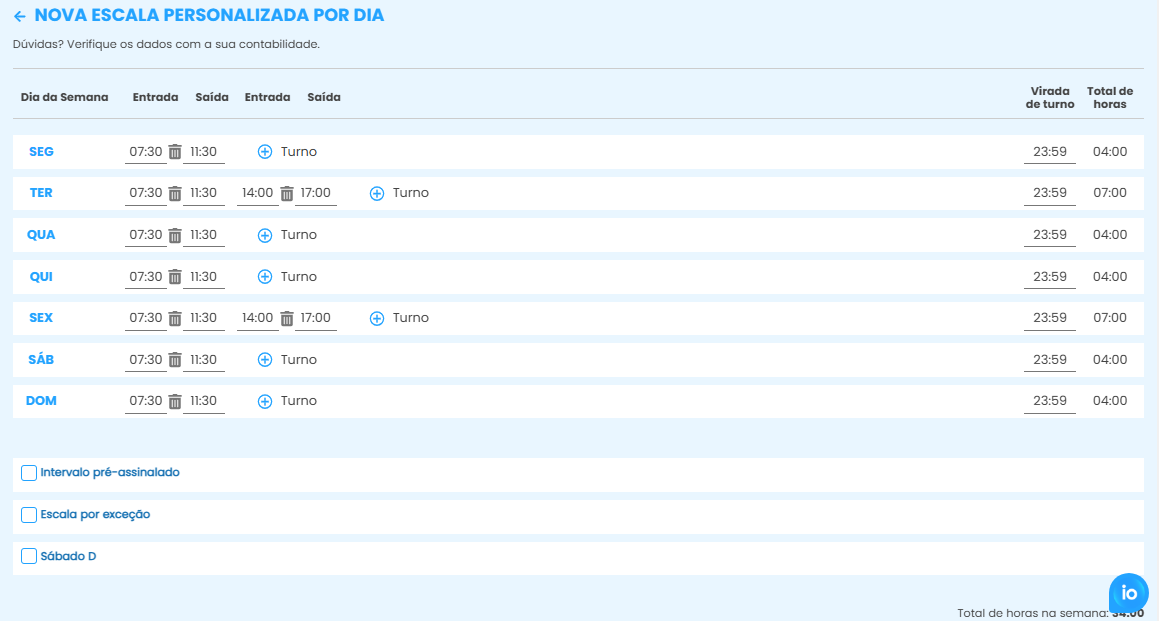Toggle the Sábado D checkbox

click(29, 556)
